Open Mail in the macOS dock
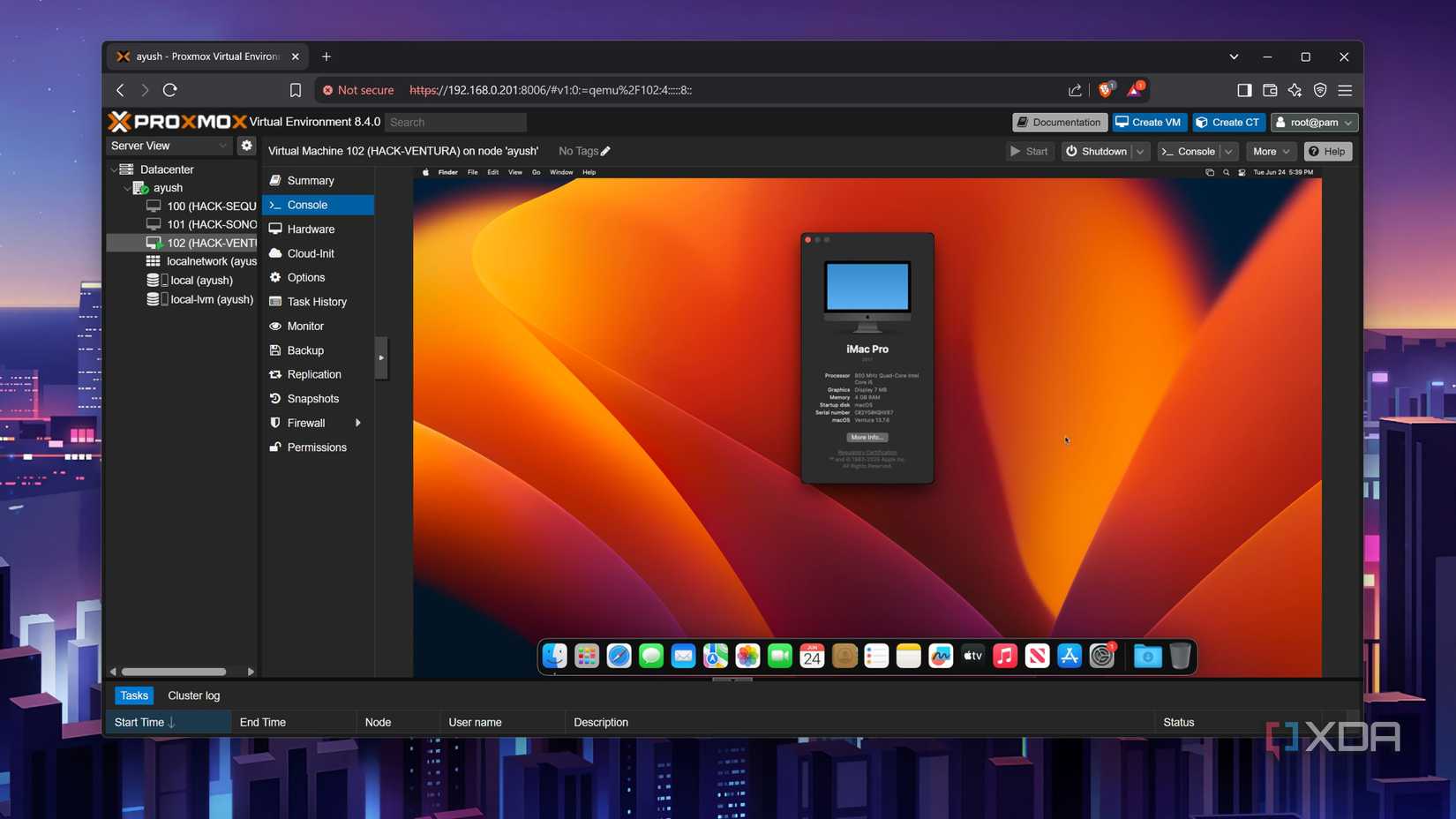The image size is (1456, 819). [x=683, y=656]
